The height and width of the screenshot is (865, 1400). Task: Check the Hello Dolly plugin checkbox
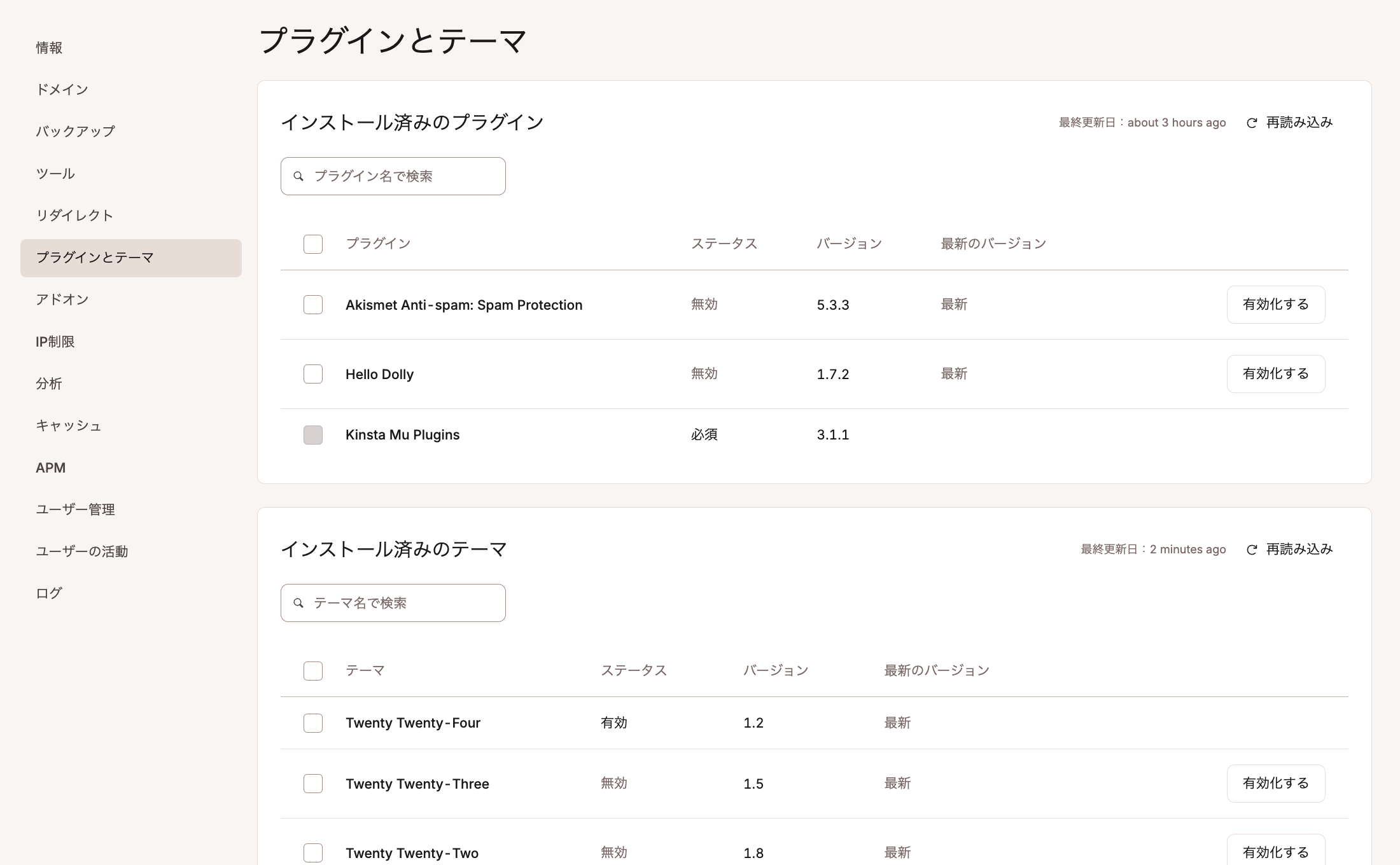click(x=312, y=374)
